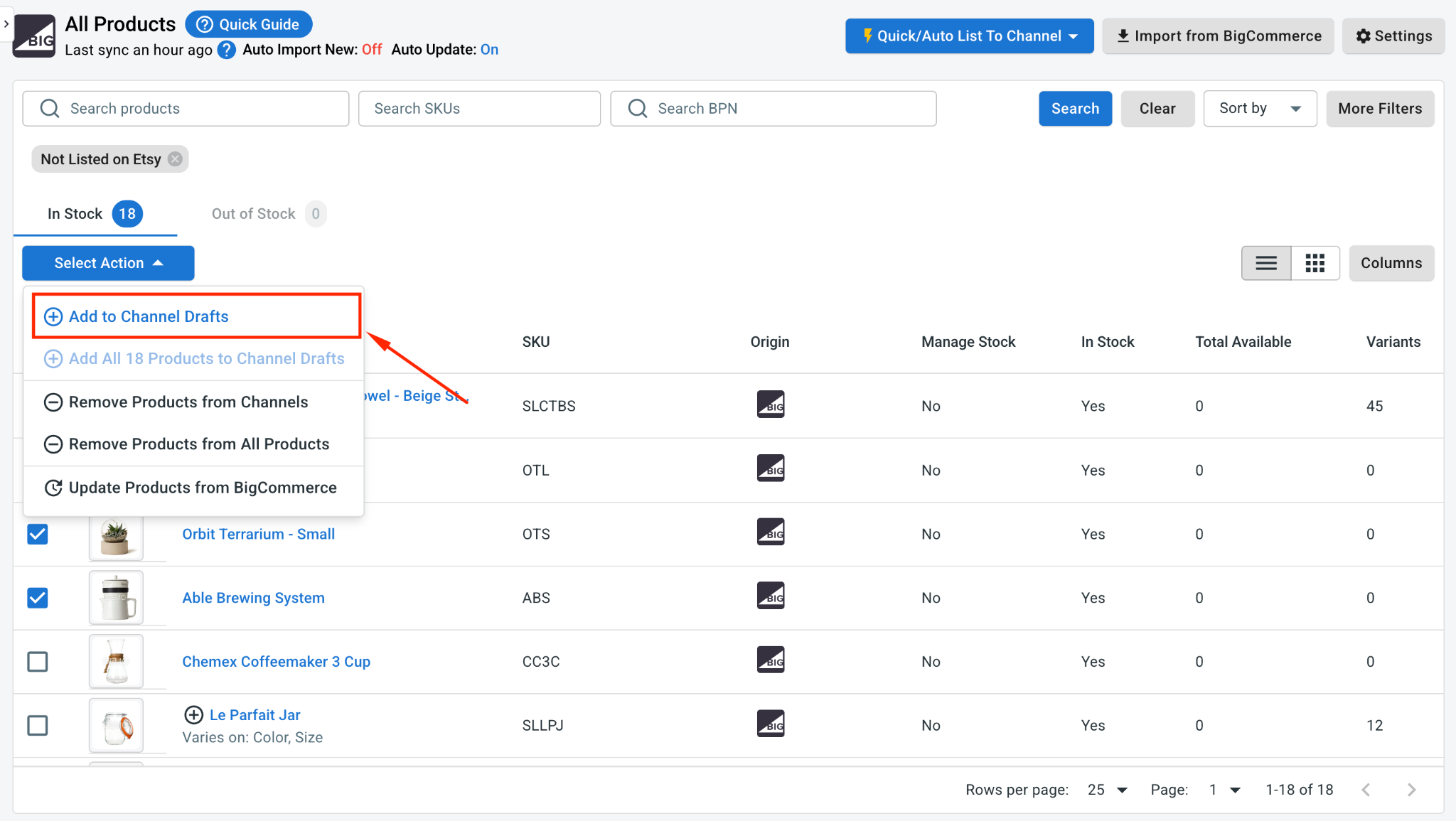Open the Le Parfait Jar link
Image resolution: width=1456 pixels, height=821 pixels.
[x=255, y=715]
